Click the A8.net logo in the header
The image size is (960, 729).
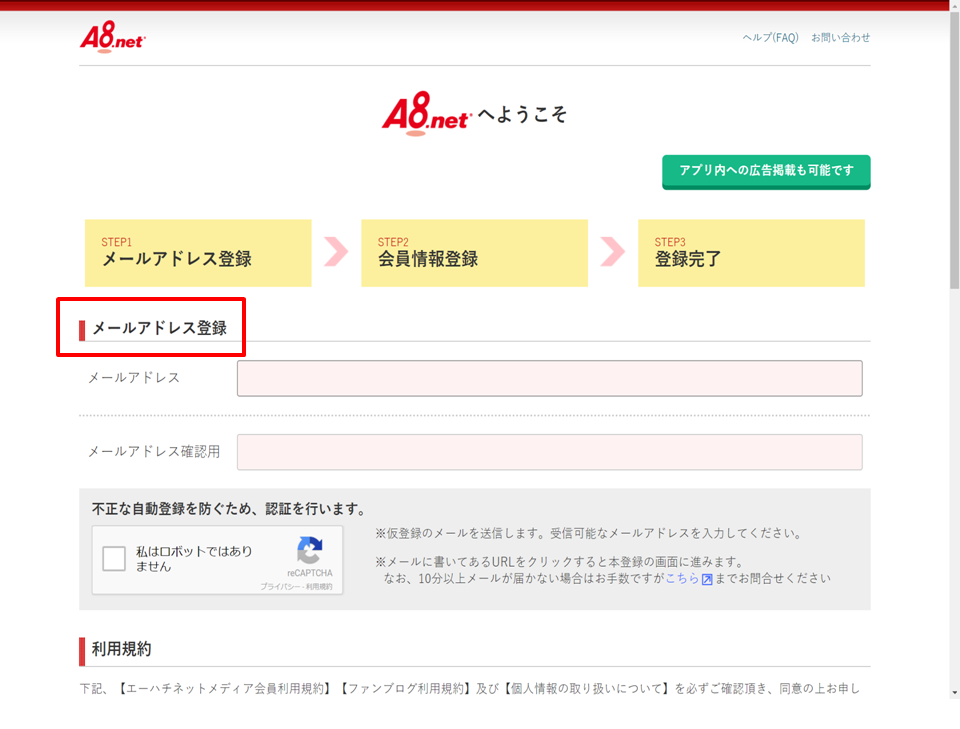(x=113, y=37)
